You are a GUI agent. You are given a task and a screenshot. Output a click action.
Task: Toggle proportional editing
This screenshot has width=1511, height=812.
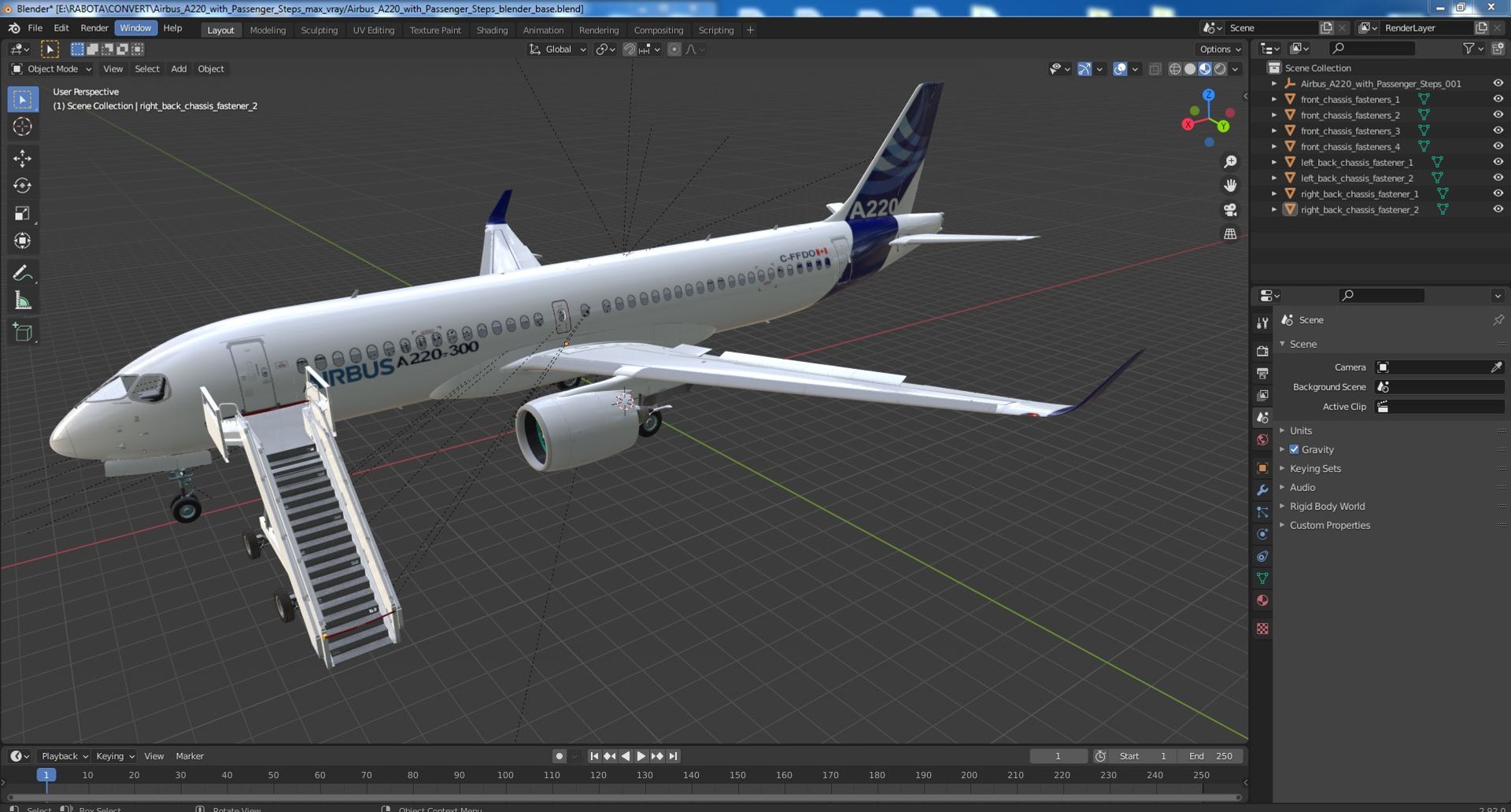(674, 49)
